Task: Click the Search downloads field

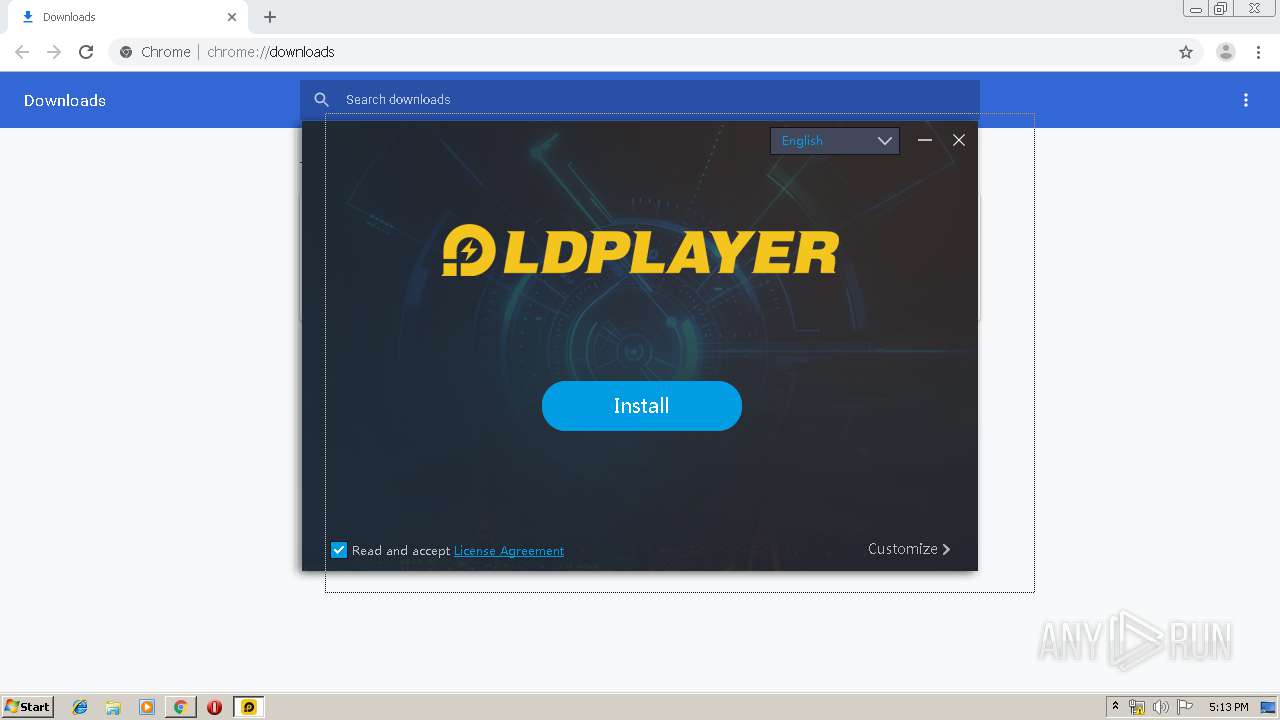Action: pos(640,99)
